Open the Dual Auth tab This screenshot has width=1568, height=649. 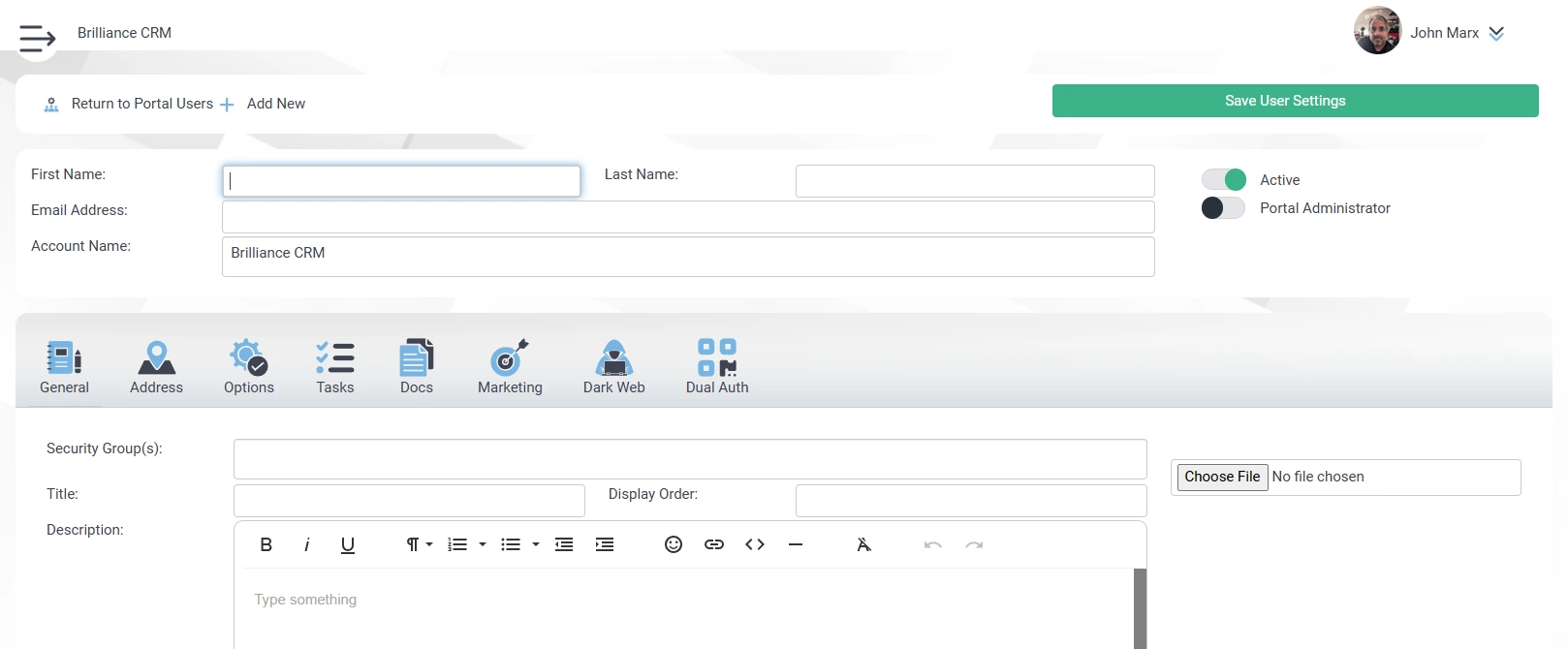point(717,367)
